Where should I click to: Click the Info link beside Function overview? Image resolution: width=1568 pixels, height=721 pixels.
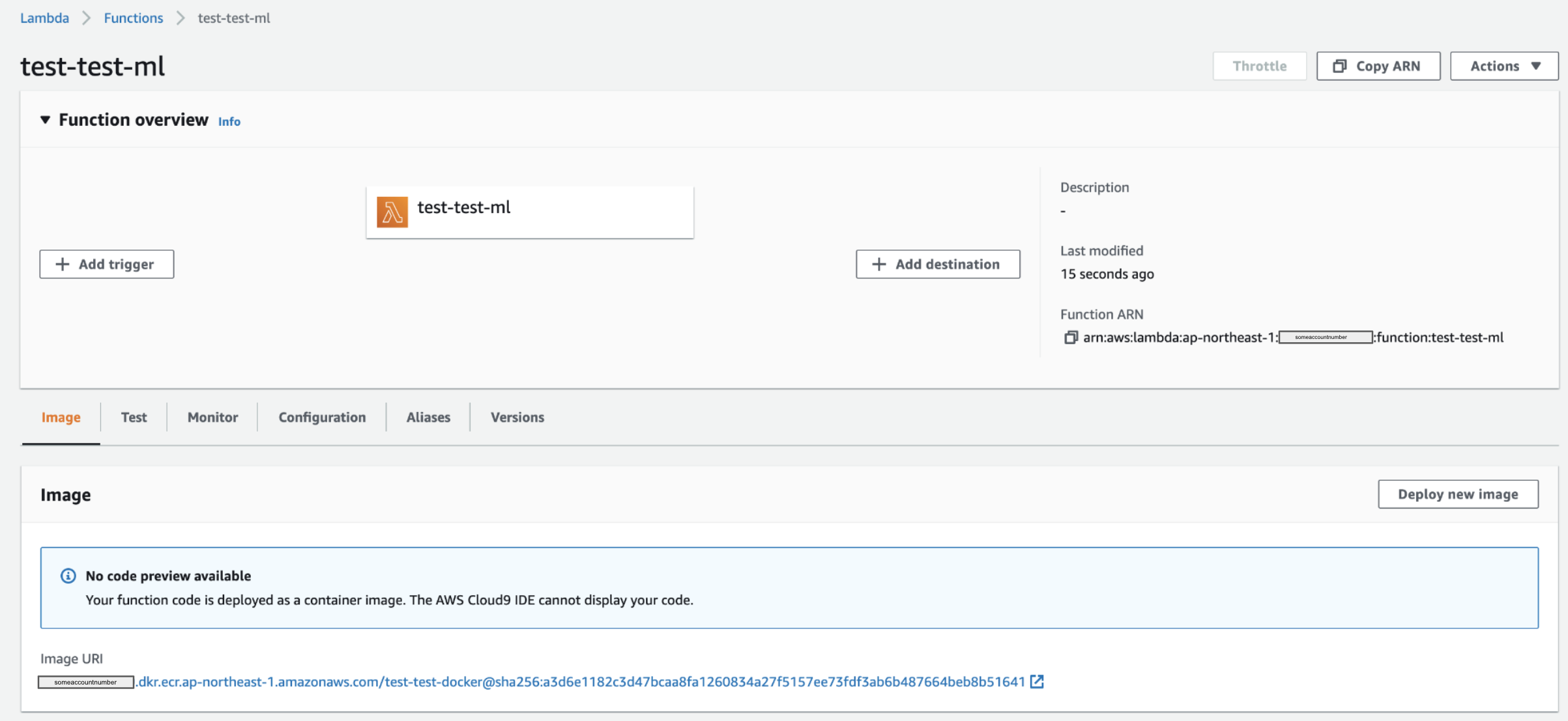pos(228,121)
